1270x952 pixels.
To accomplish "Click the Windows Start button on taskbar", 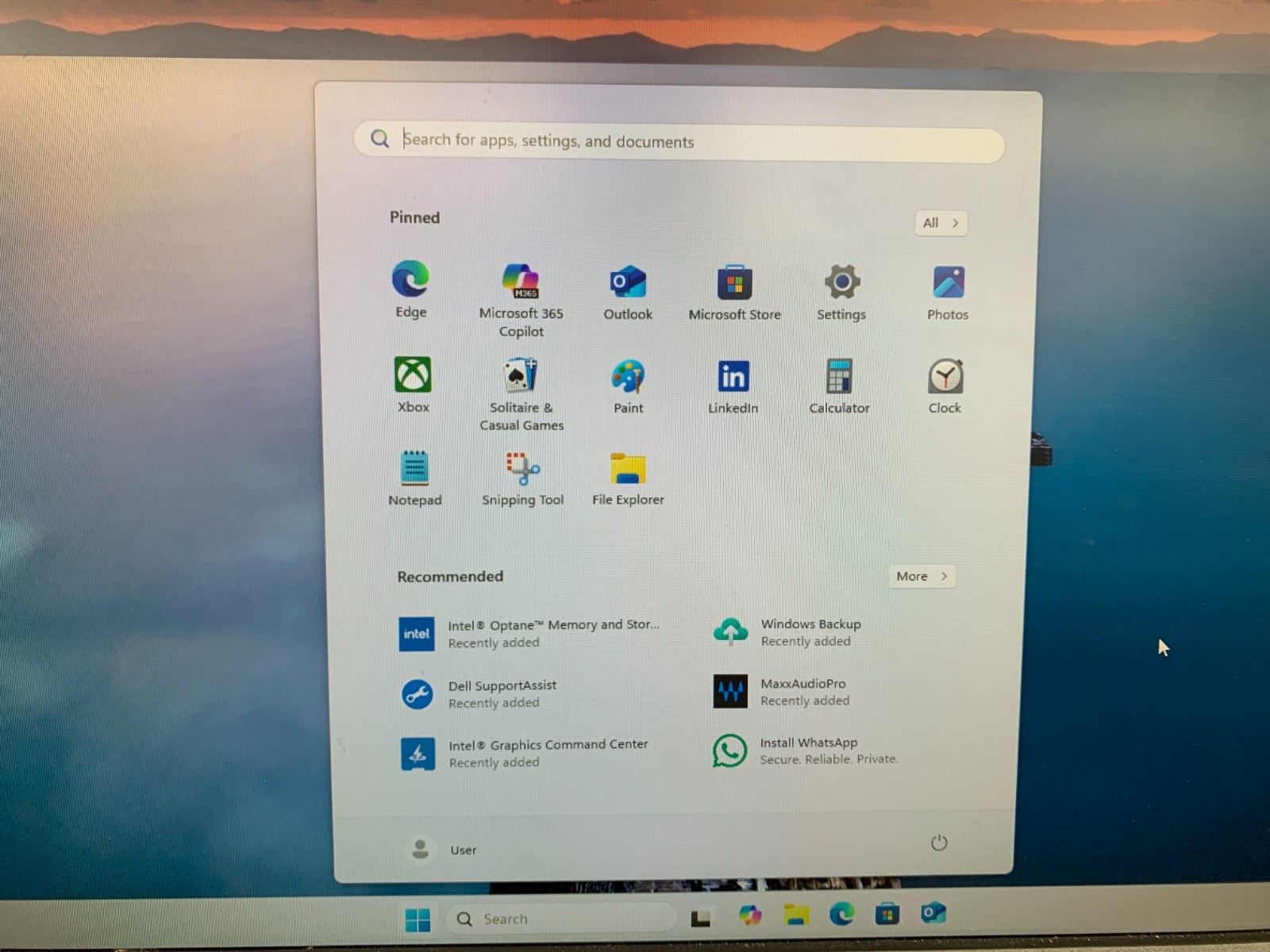I will (418, 919).
